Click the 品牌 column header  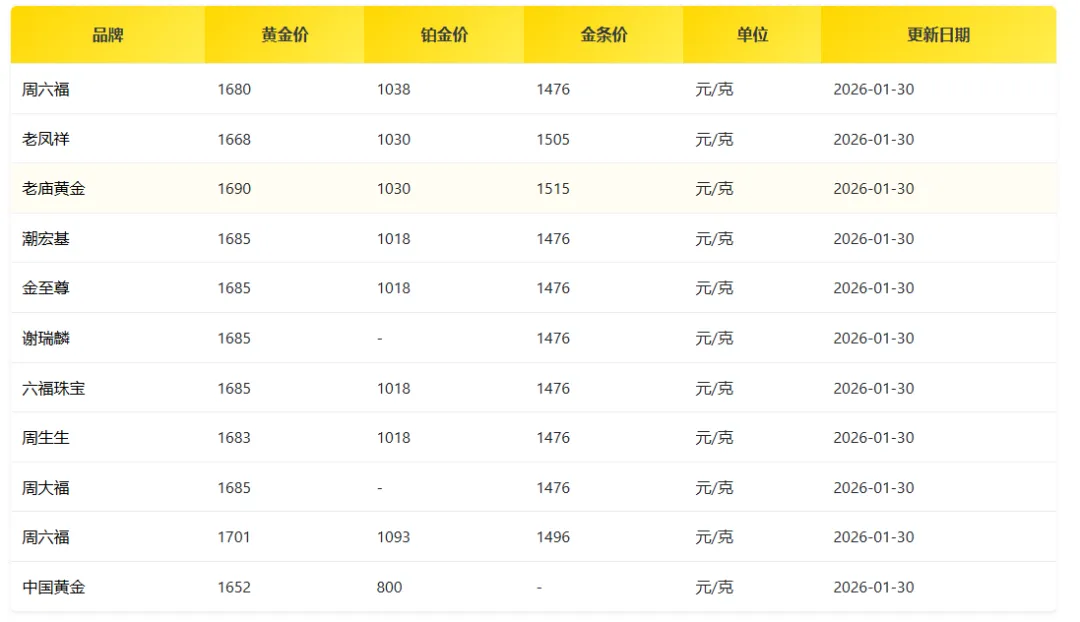point(107,35)
